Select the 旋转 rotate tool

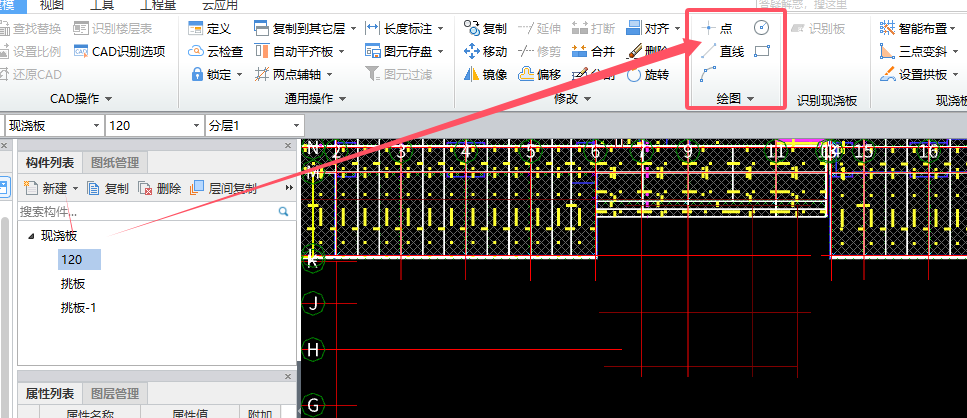tap(648, 75)
